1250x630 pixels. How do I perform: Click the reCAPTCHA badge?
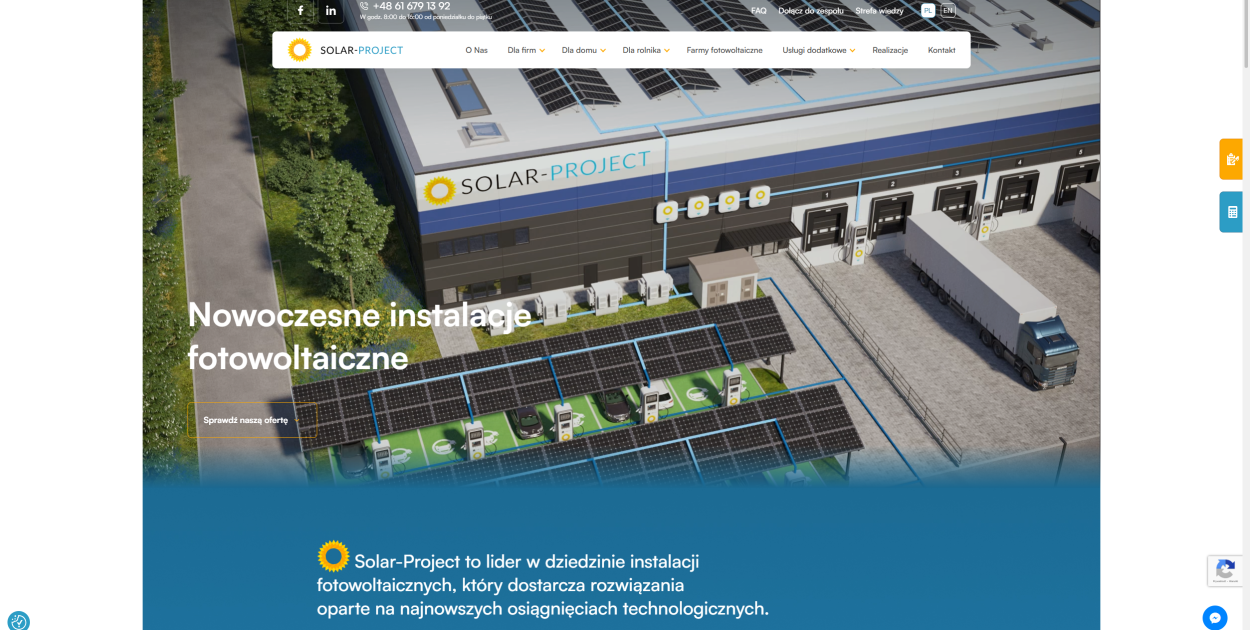coord(1225,571)
